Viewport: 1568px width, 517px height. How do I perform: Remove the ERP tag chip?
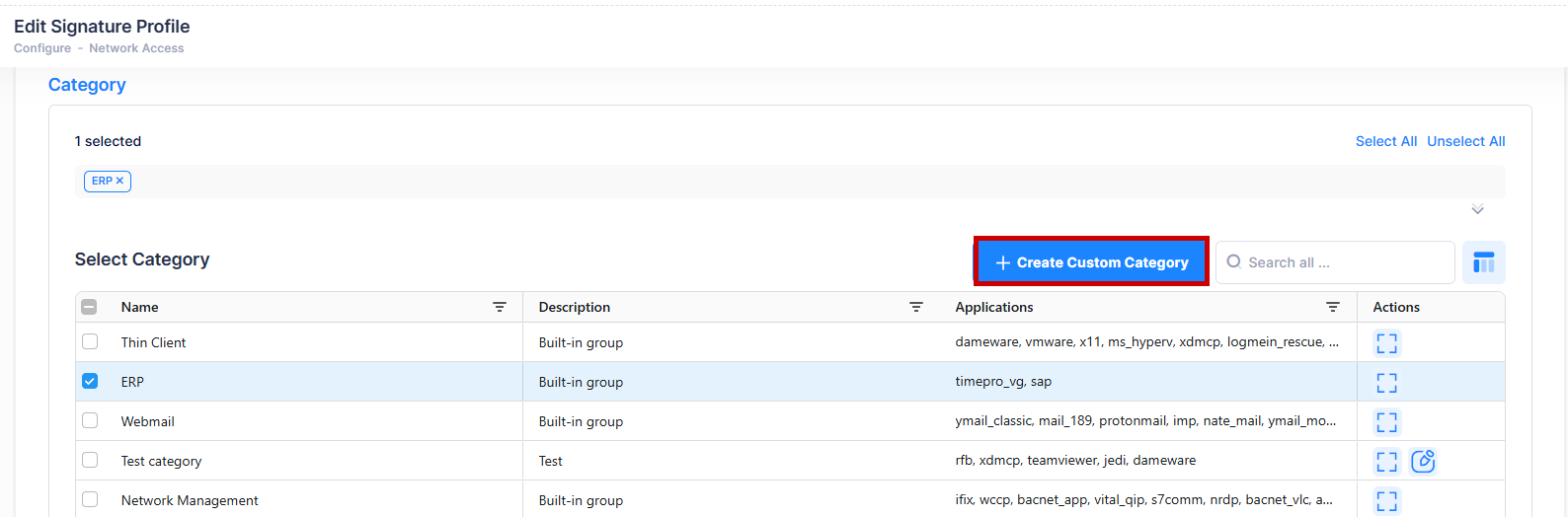(119, 182)
